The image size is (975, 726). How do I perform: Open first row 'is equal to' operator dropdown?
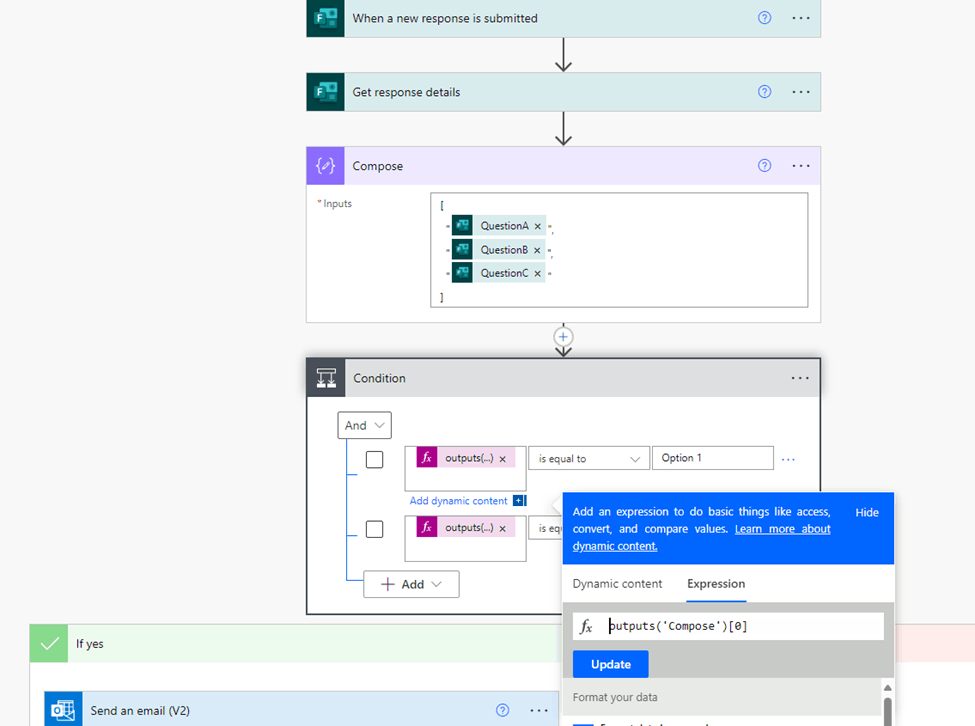[x=589, y=459]
